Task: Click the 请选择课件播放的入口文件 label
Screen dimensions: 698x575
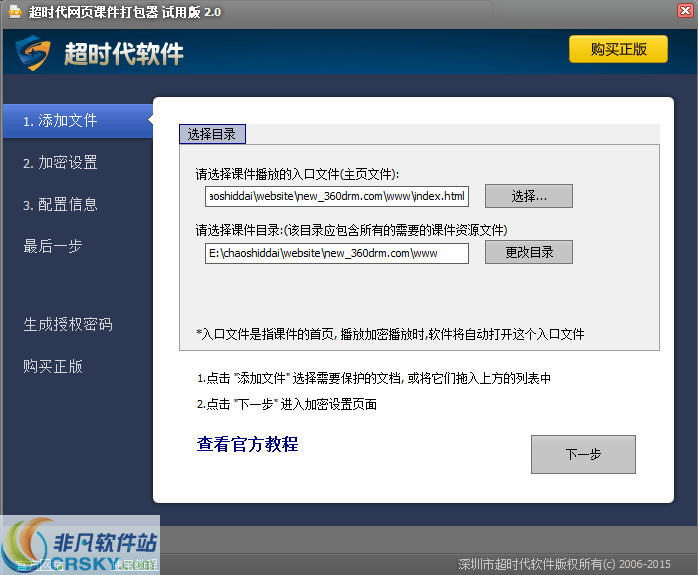Action: [x=297, y=174]
